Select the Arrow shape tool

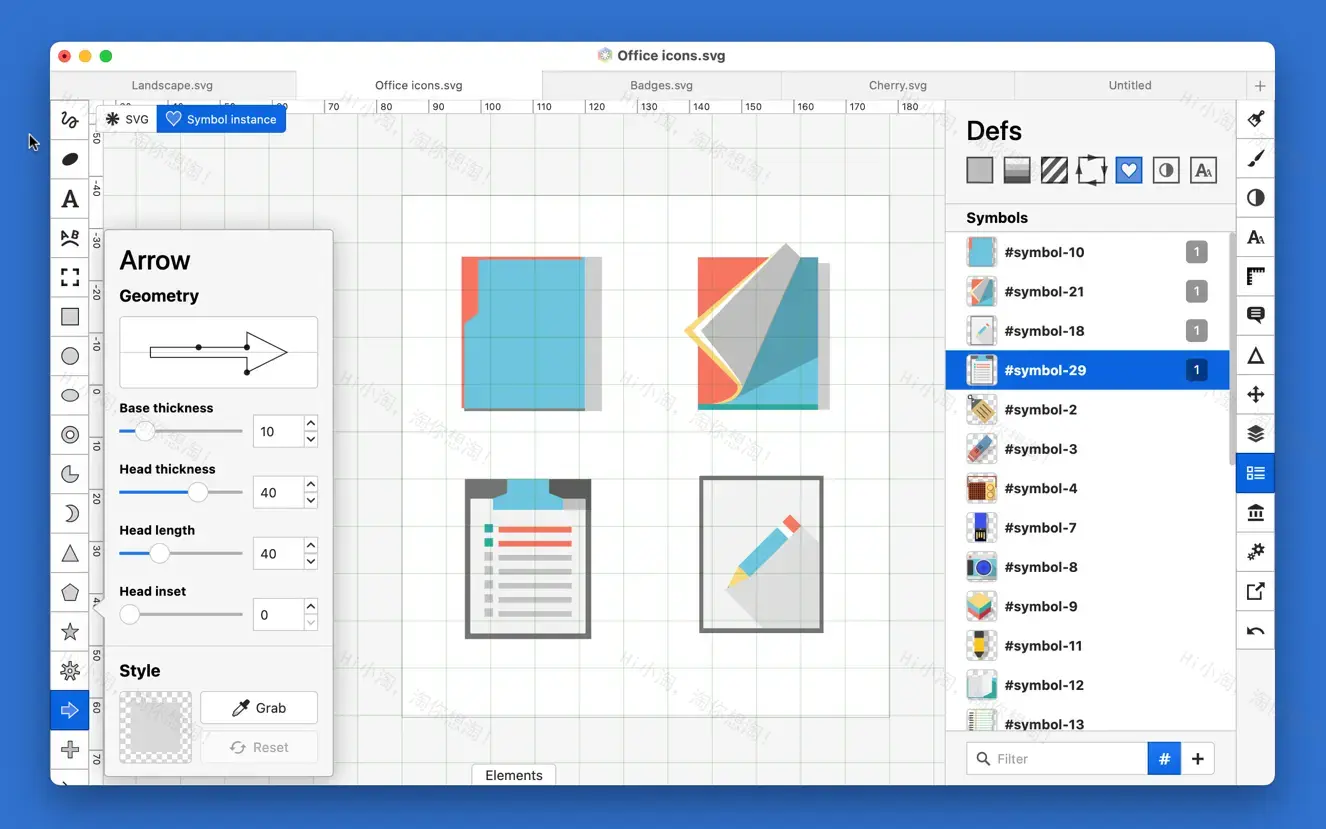point(70,710)
